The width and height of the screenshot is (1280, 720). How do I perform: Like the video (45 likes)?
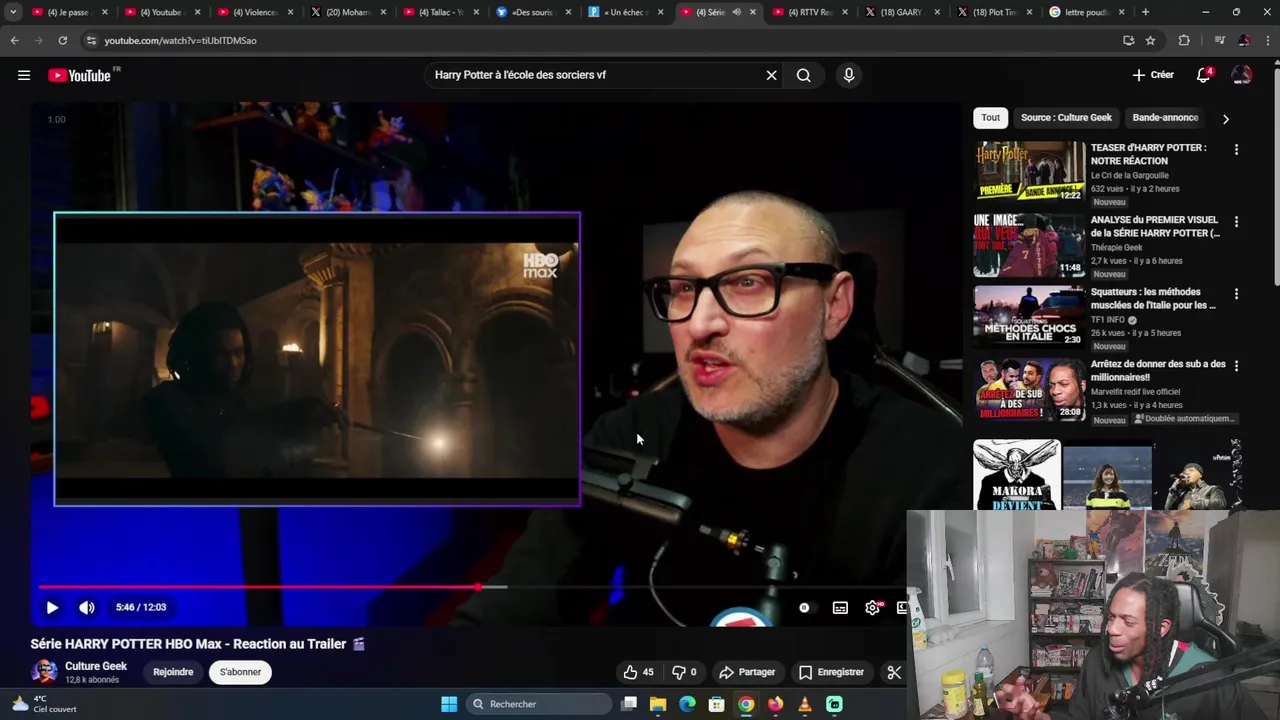(637, 672)
